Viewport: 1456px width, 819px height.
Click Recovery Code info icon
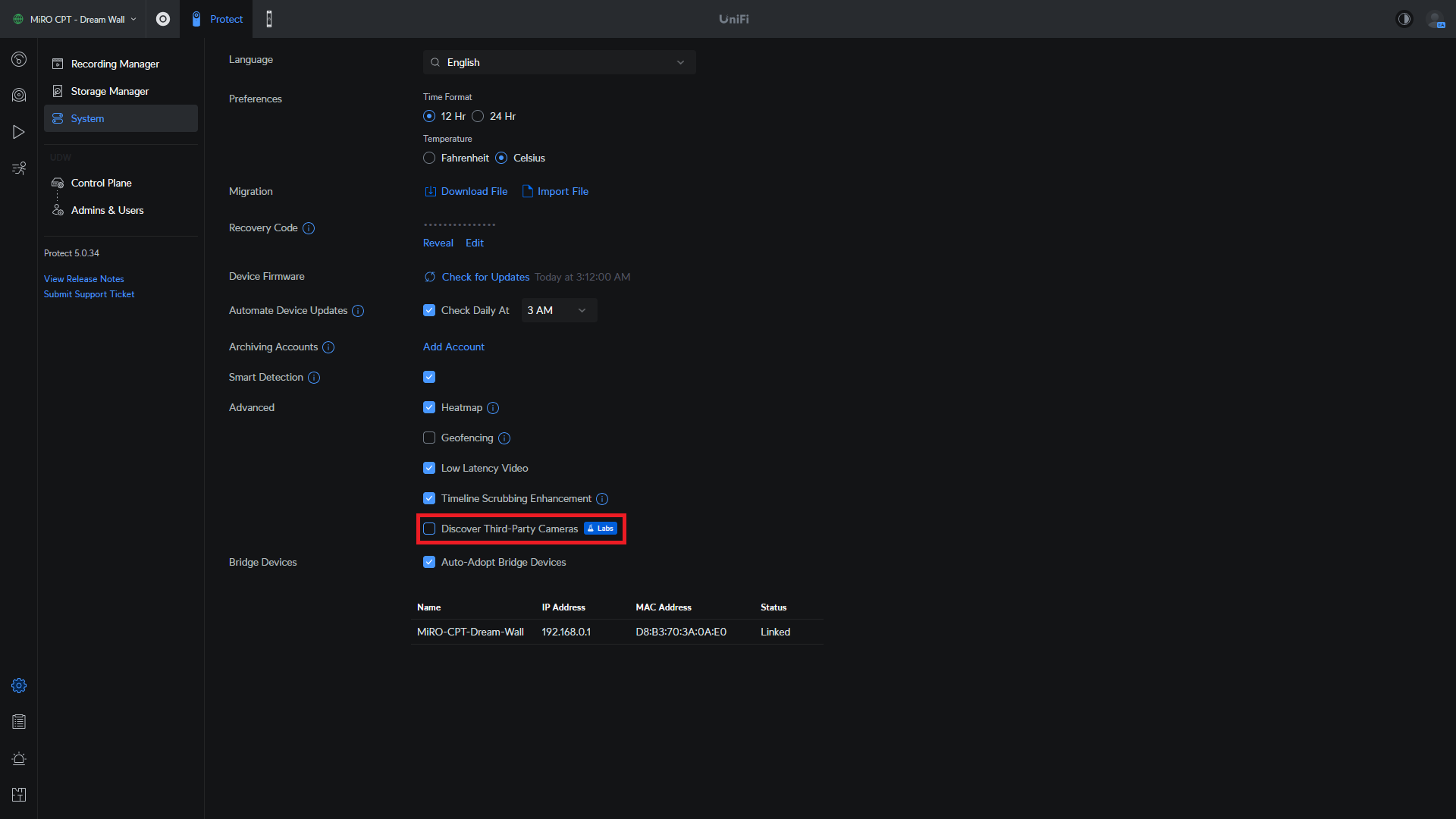click(x=309, y=228)
